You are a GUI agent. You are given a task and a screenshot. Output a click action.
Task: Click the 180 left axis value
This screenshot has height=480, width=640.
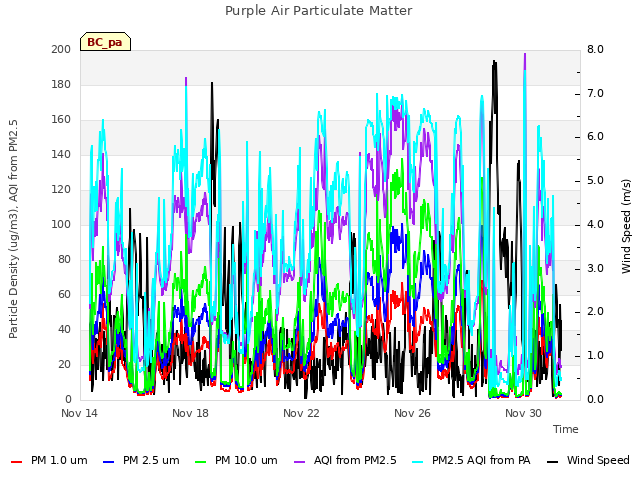pyautogui.click(x=61, y=84)
